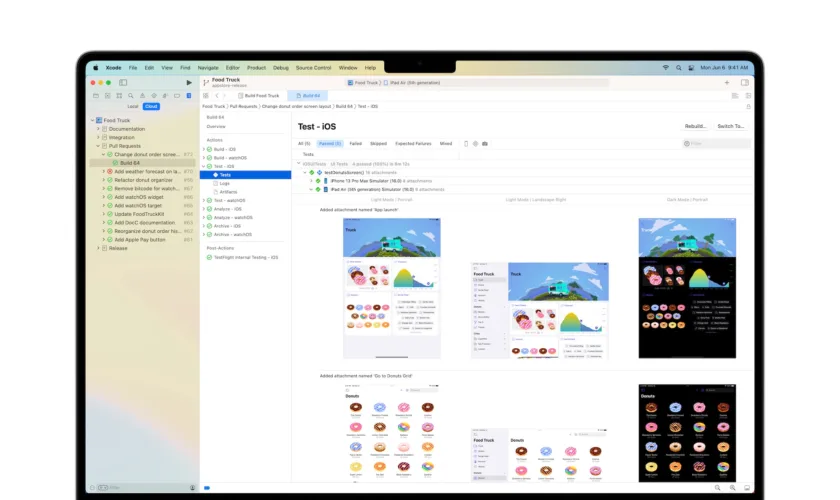Click the Wi-Fi status icon
The width and height of the screenshot is (840, 500).
(665, 68)
